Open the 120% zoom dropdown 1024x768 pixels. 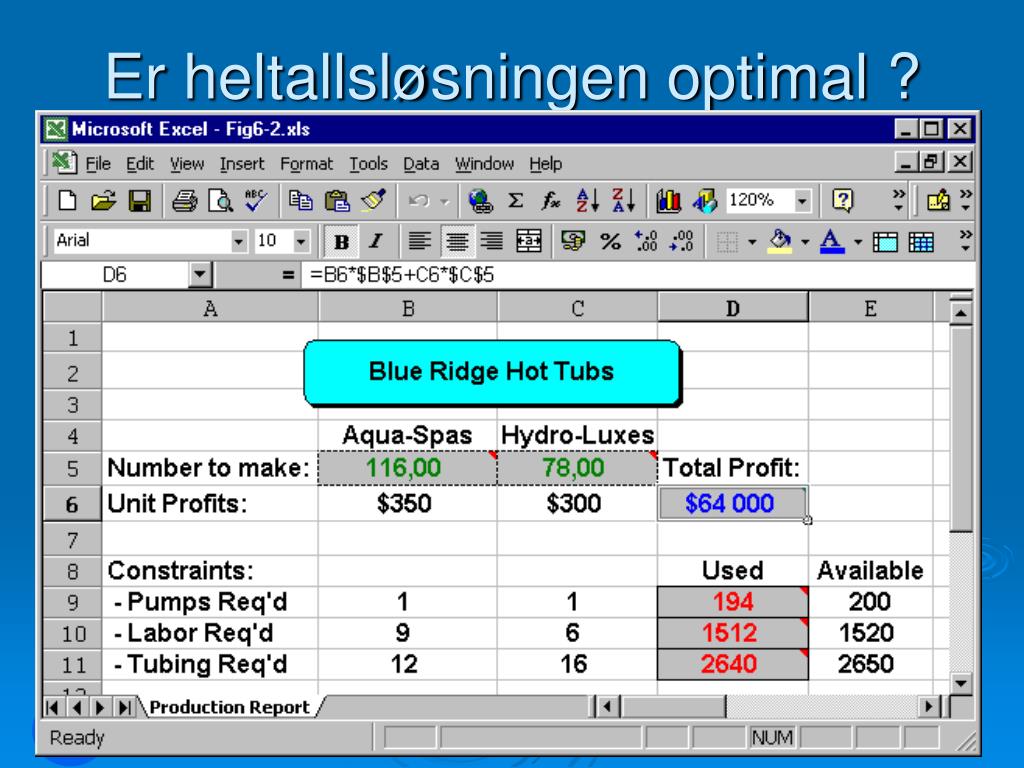pos(802,200)
